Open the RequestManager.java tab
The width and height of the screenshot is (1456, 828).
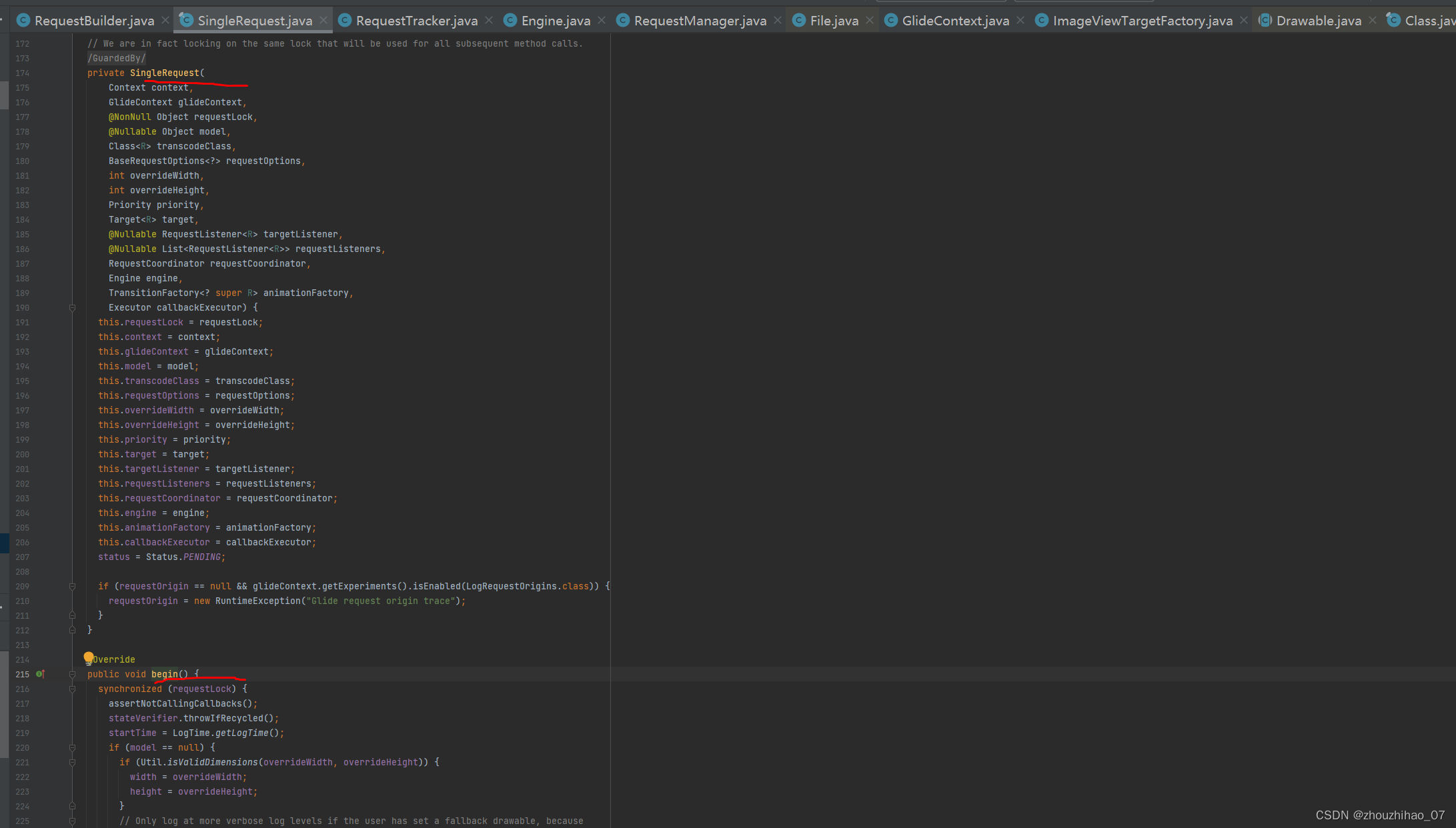[700, 21]
